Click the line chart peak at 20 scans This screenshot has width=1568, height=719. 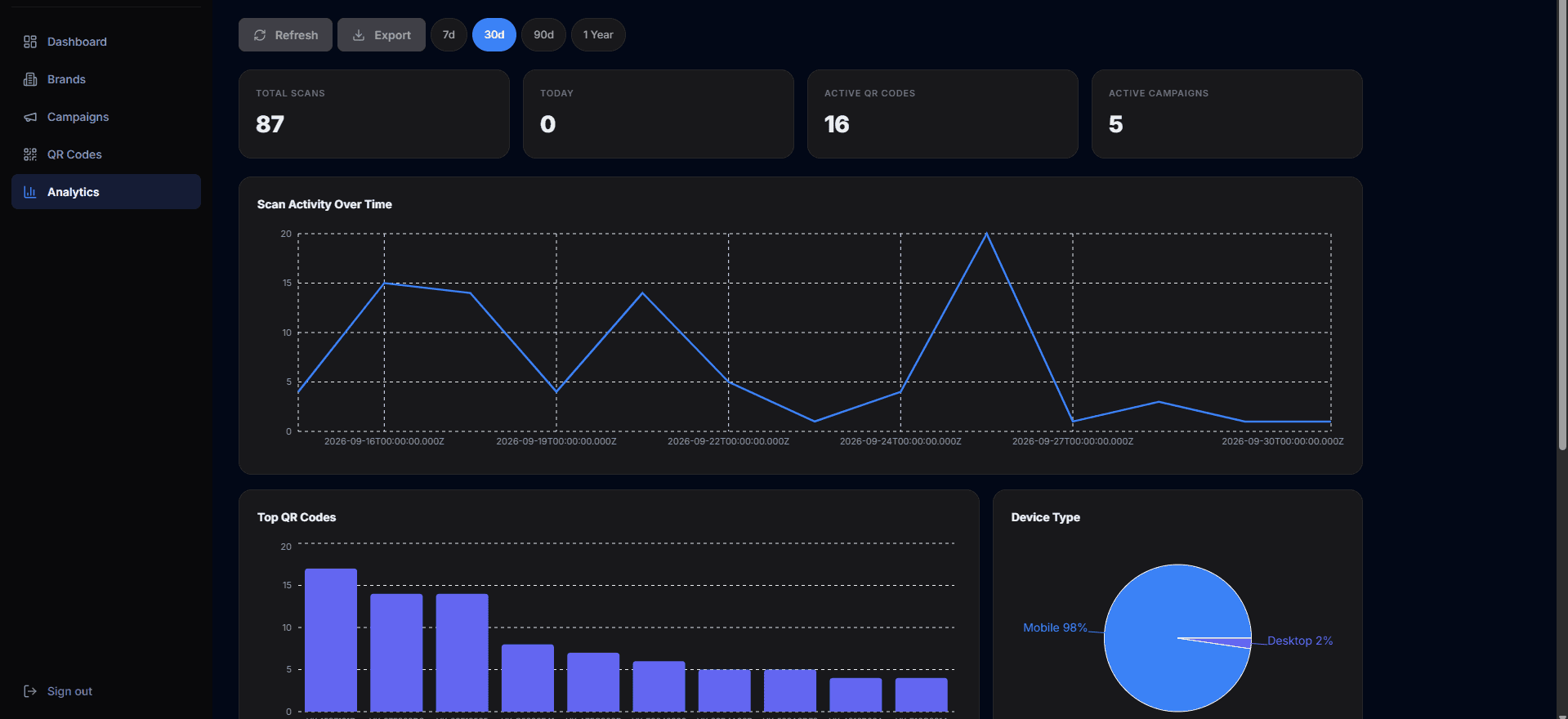986,234
